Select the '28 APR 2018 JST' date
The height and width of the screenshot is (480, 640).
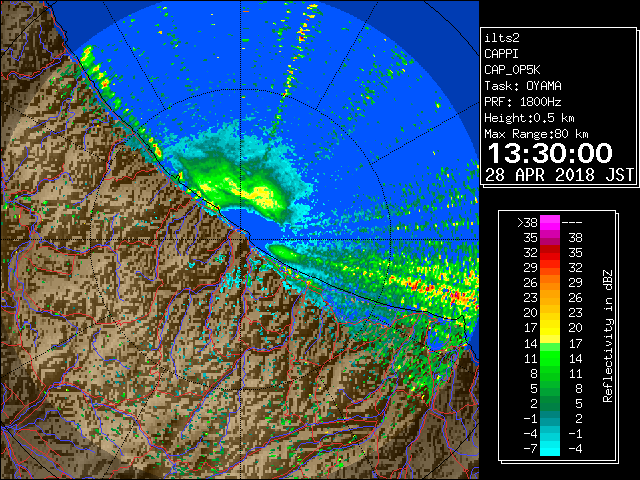pos(560,175)
